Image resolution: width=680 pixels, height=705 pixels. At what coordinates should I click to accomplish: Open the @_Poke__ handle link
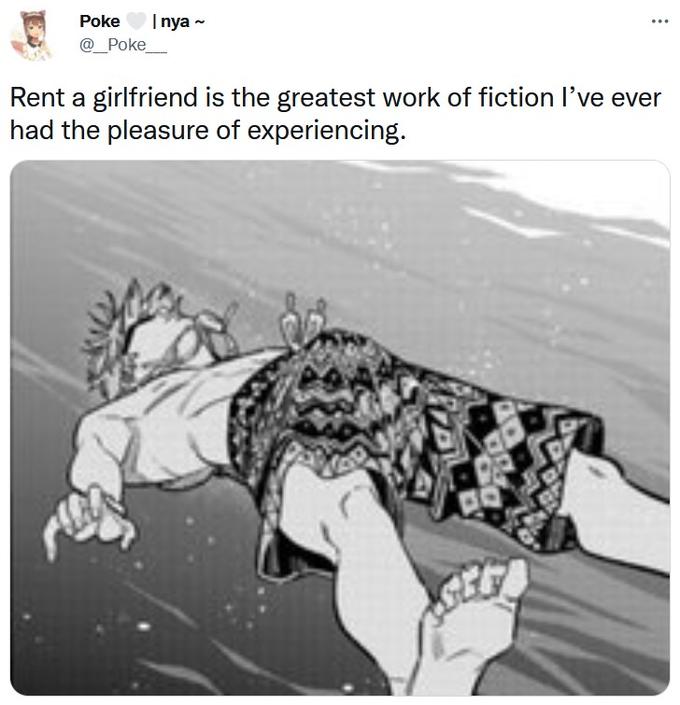pos(123,45)
